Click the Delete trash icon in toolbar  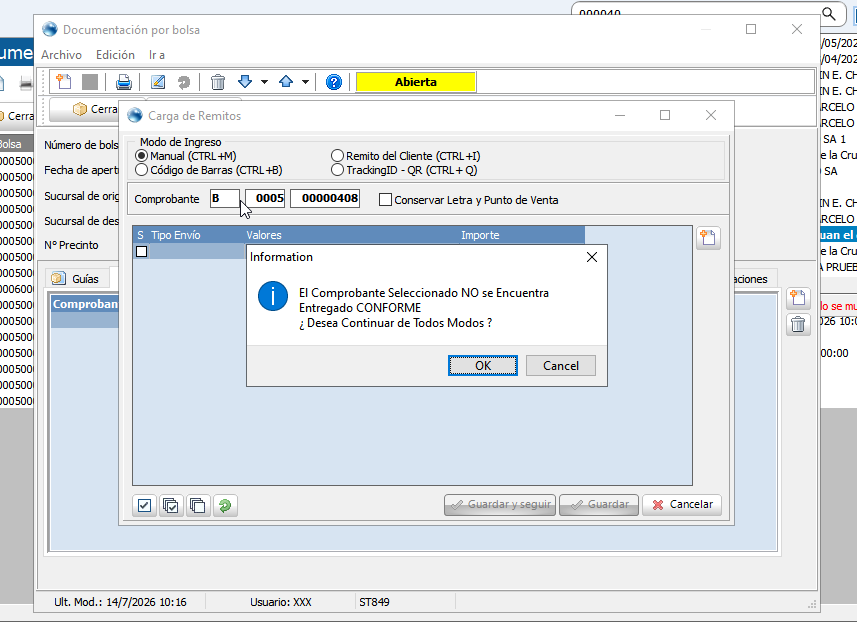(218, 82)
